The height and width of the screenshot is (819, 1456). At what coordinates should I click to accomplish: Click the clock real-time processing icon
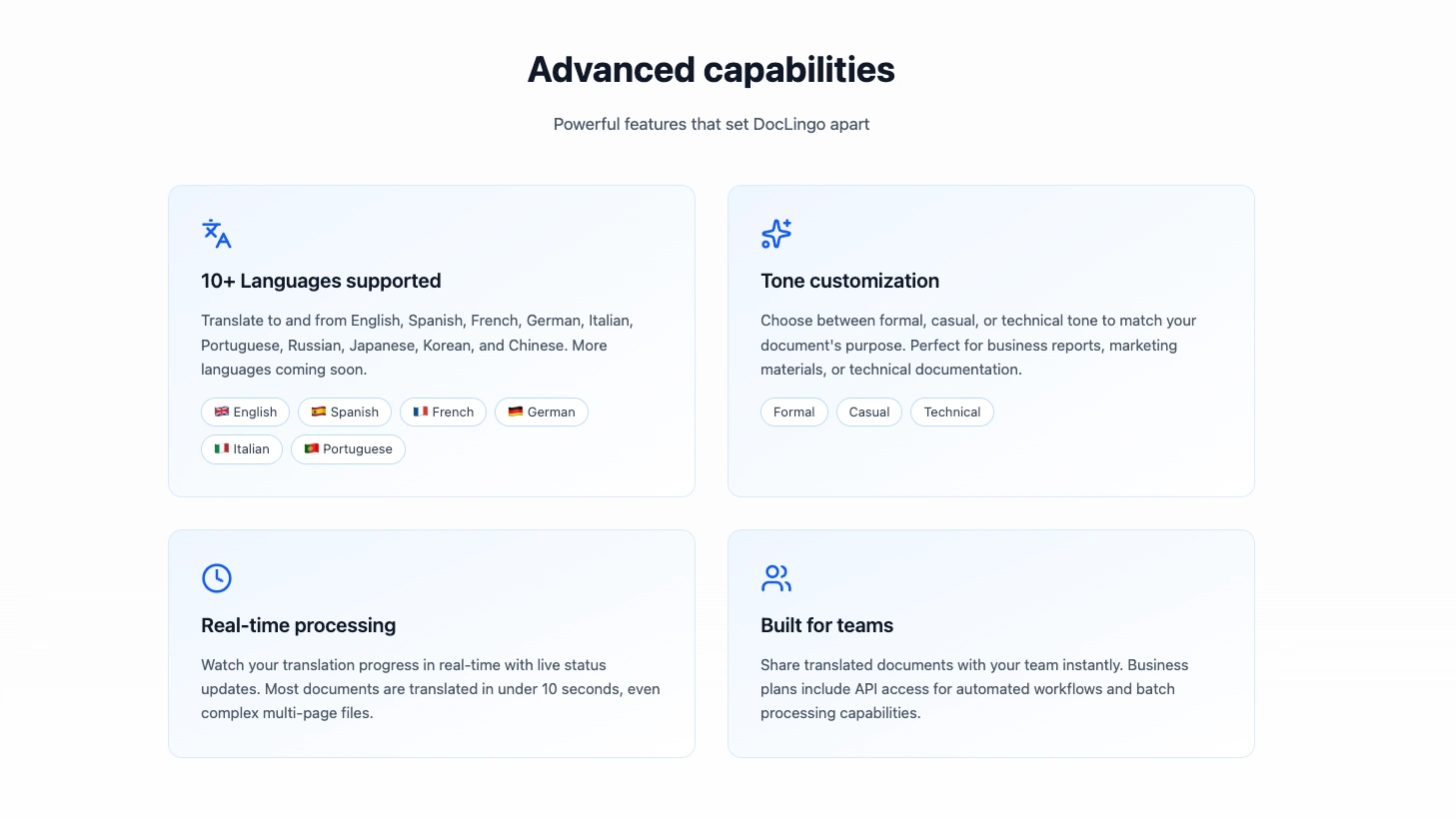tap(216, 578)
